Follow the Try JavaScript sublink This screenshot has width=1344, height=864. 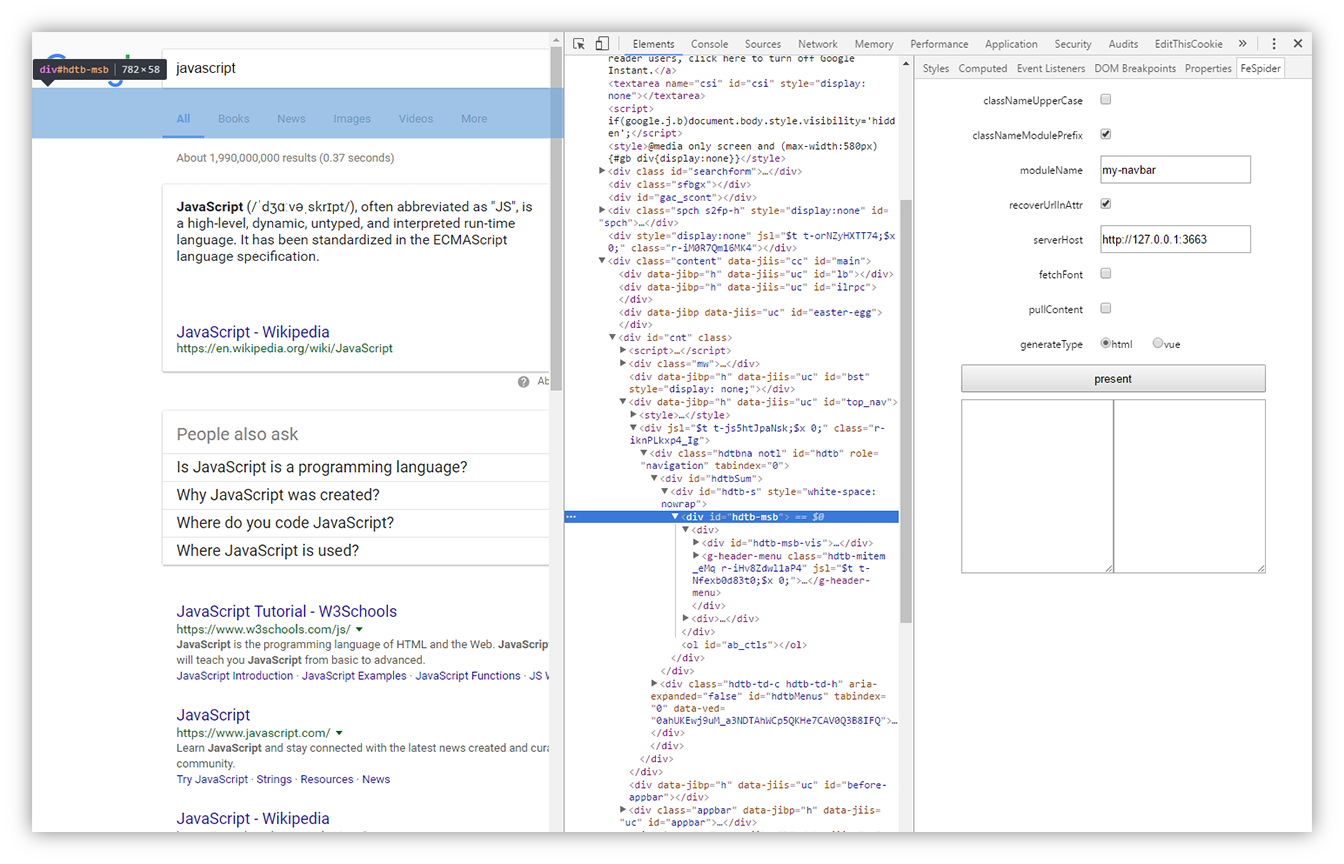tap(212, 780)
